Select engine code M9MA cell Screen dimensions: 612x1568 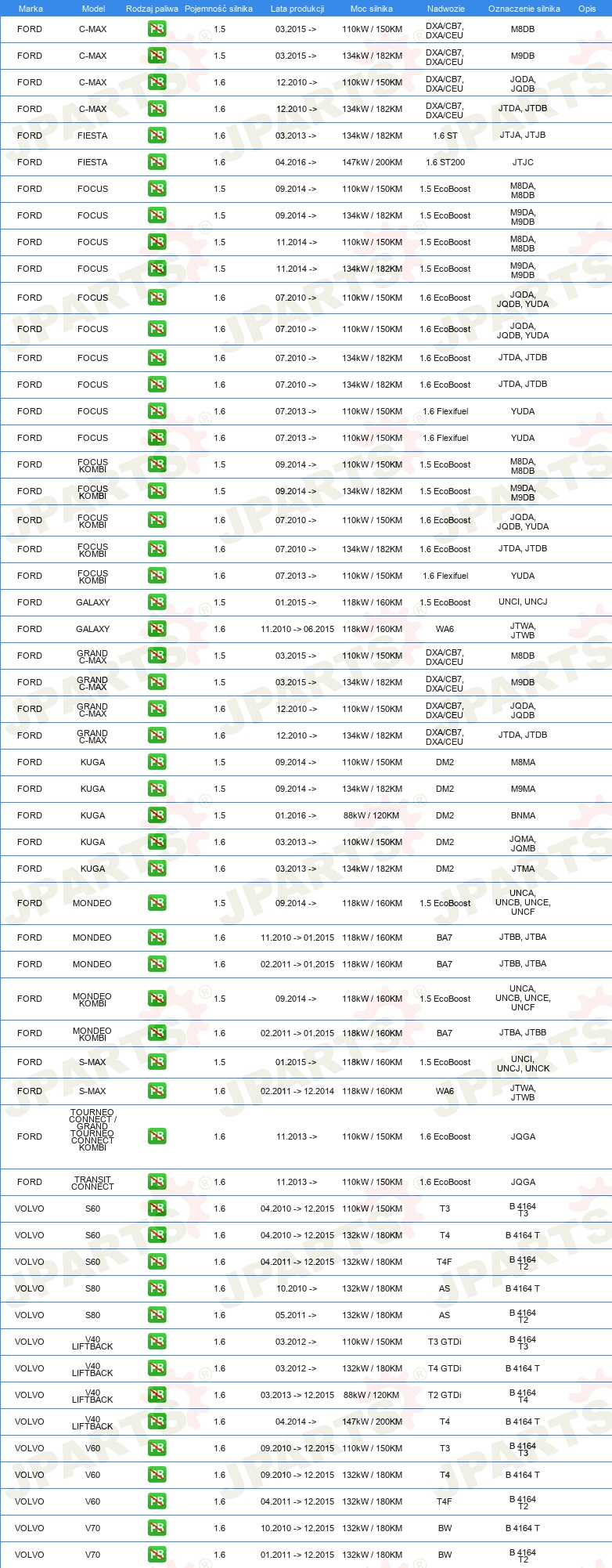pyautogui.click(x=523, y=789)
